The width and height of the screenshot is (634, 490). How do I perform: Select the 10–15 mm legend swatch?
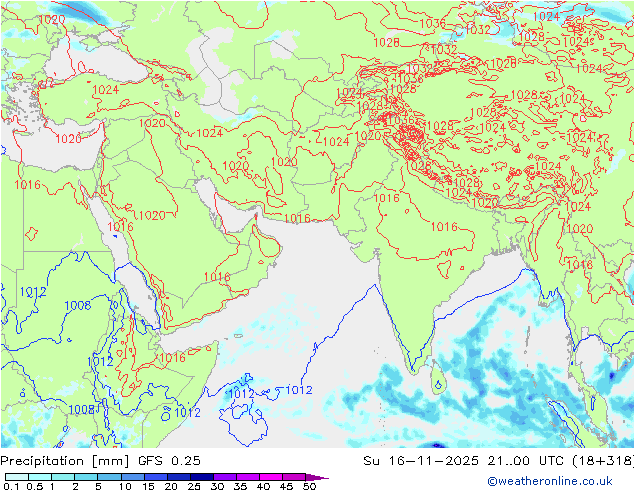[132, 477]
